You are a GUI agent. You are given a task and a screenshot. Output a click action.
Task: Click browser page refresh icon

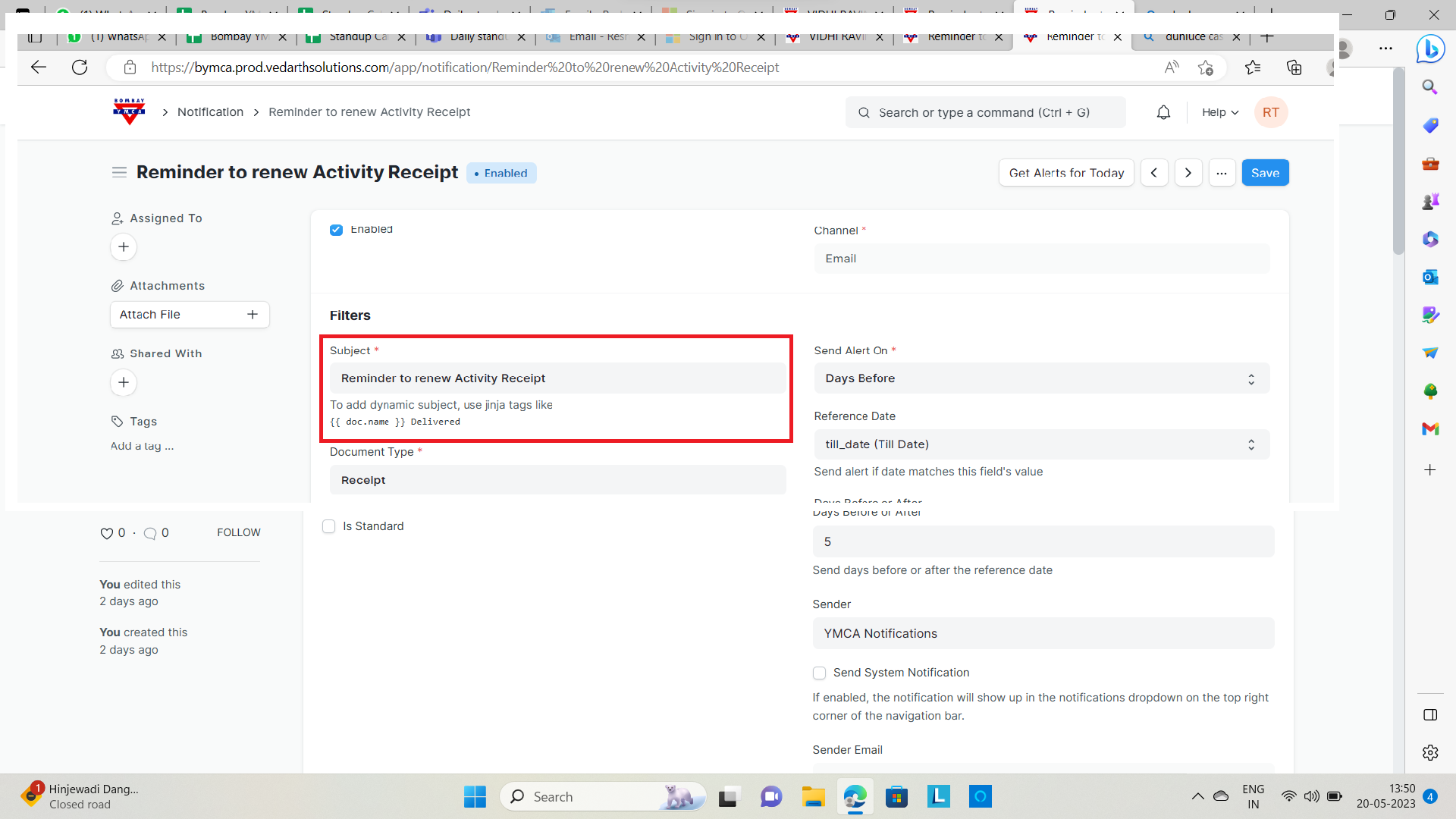tap(80, 67)
